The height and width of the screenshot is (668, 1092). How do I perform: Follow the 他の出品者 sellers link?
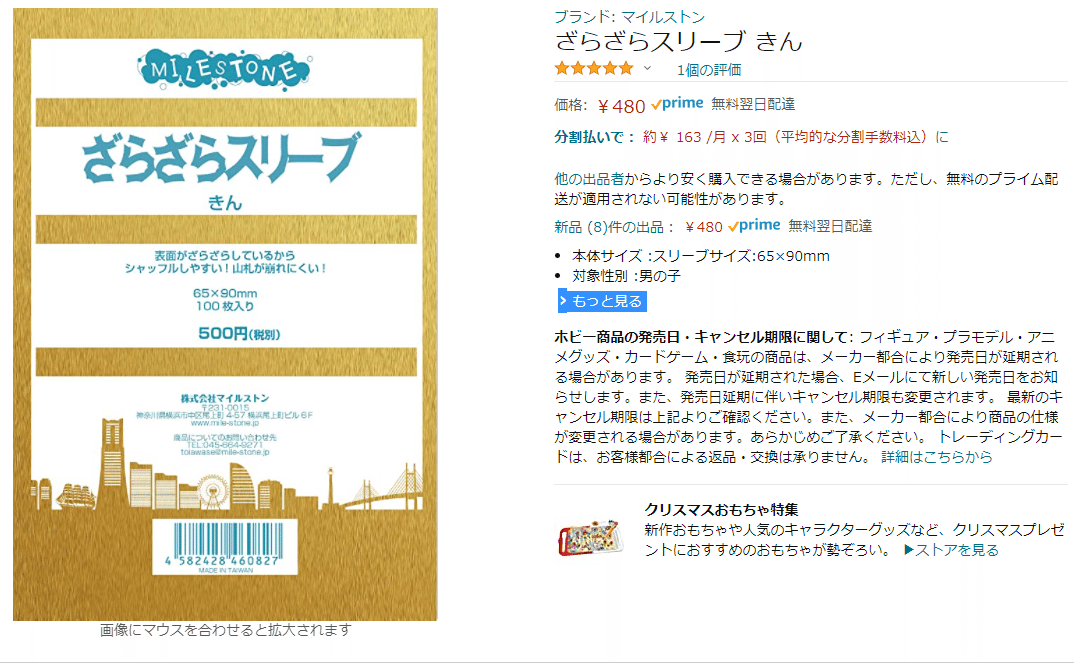click(588, 178)
